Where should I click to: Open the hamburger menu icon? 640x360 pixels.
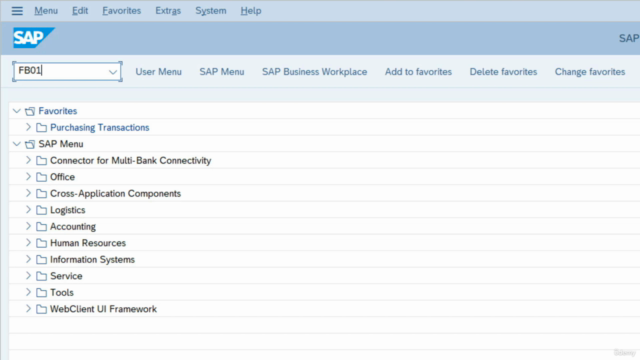[17, 11]
